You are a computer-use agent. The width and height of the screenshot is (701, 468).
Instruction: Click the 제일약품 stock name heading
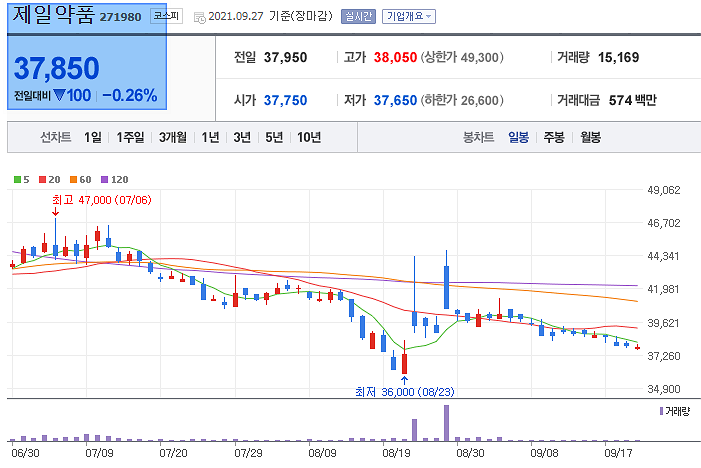click(54, 14)
